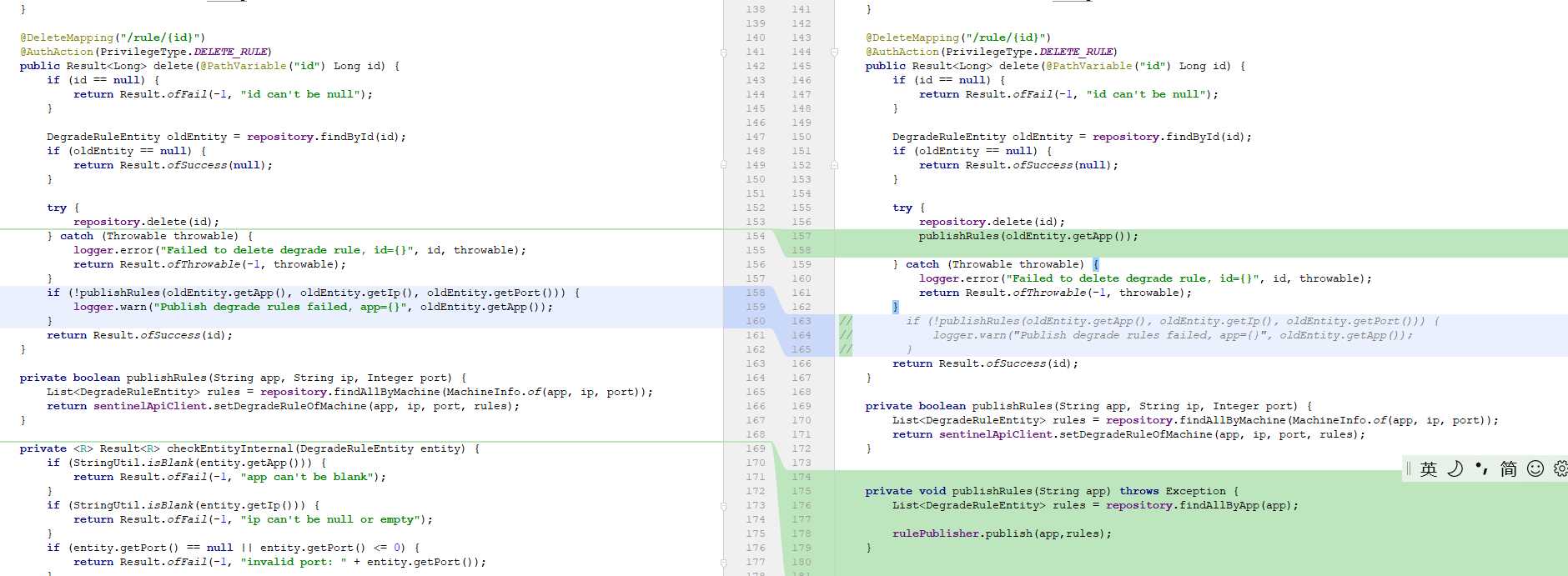
Task: Open IME settings gear icon
Action: pos(1560,468)
